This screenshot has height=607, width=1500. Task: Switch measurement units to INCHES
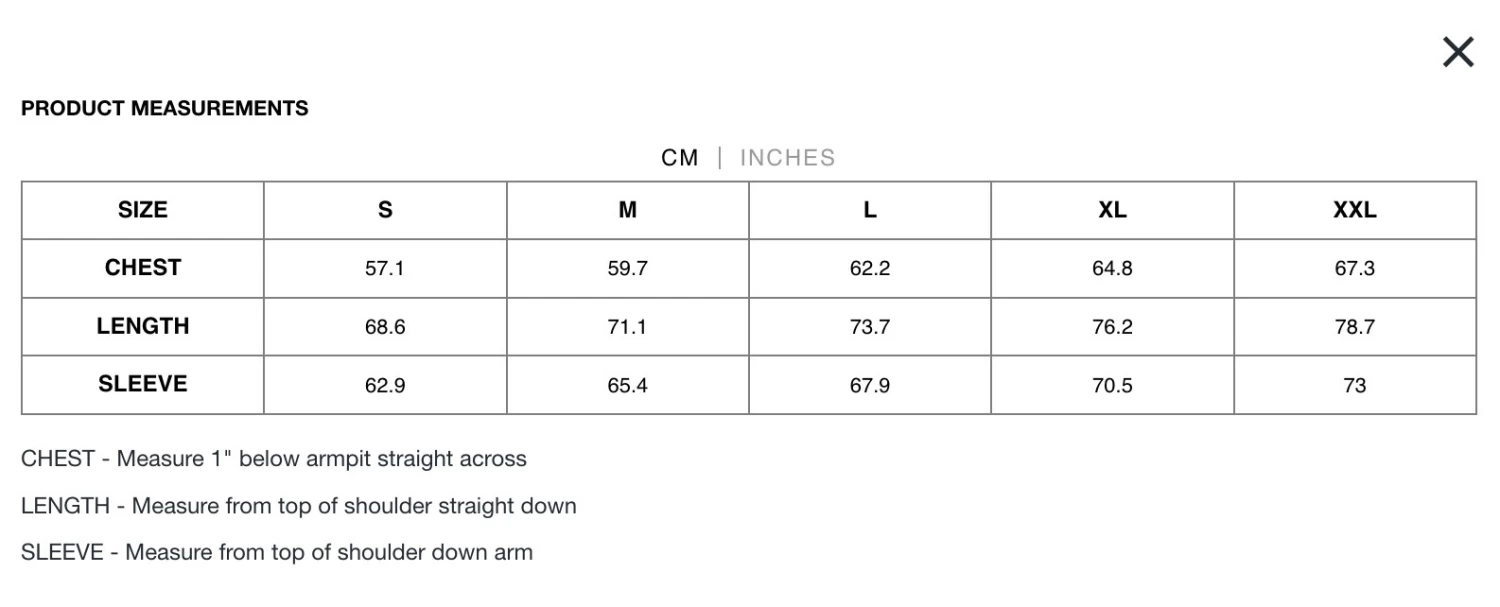pos(787,158)
